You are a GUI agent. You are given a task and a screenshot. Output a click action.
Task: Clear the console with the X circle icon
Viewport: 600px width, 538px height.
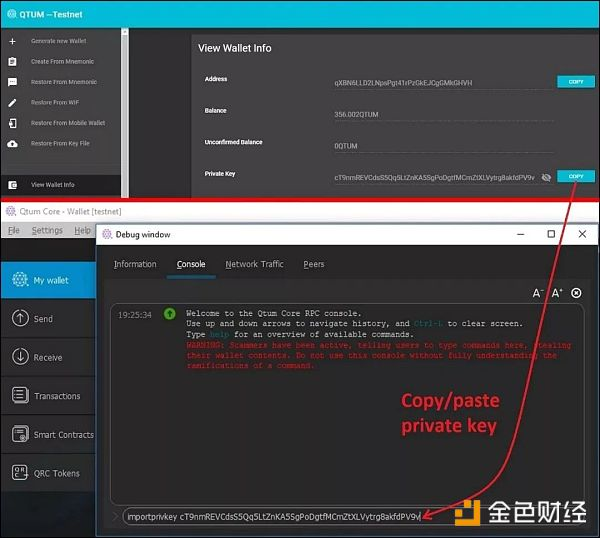(x=576, y=293)
